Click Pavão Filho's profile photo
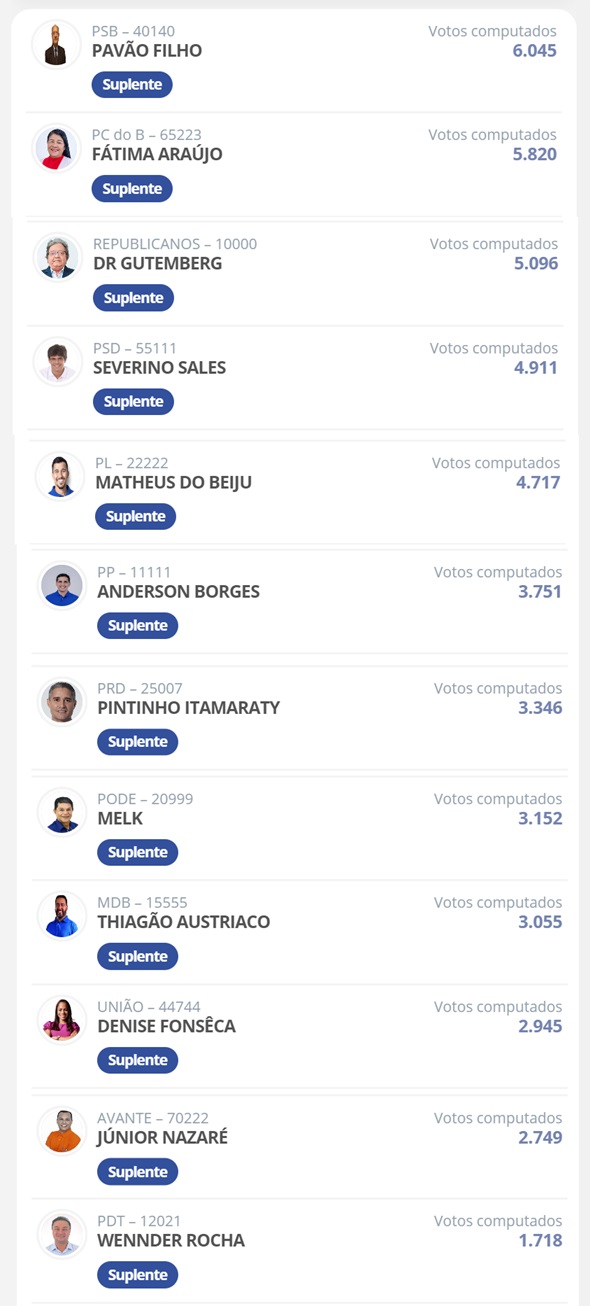 click(57, 44)
